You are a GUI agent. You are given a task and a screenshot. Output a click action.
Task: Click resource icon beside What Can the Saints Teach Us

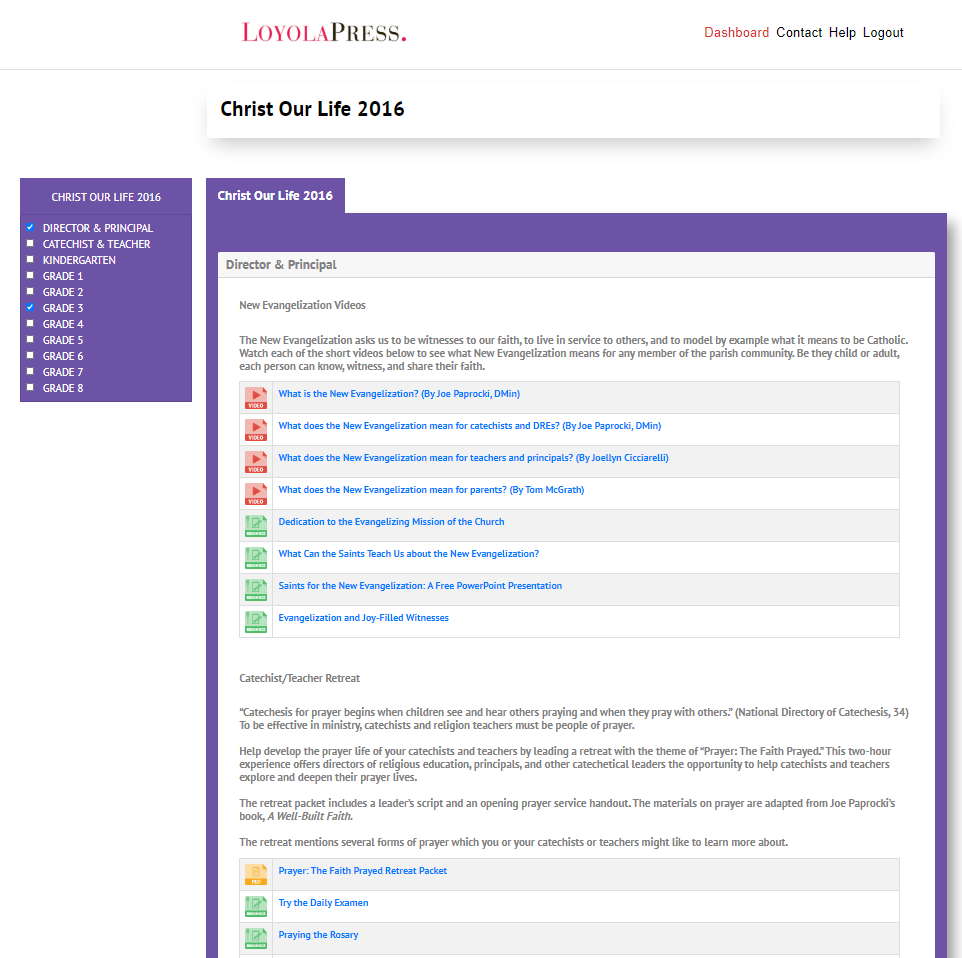[x=256, y=557]
